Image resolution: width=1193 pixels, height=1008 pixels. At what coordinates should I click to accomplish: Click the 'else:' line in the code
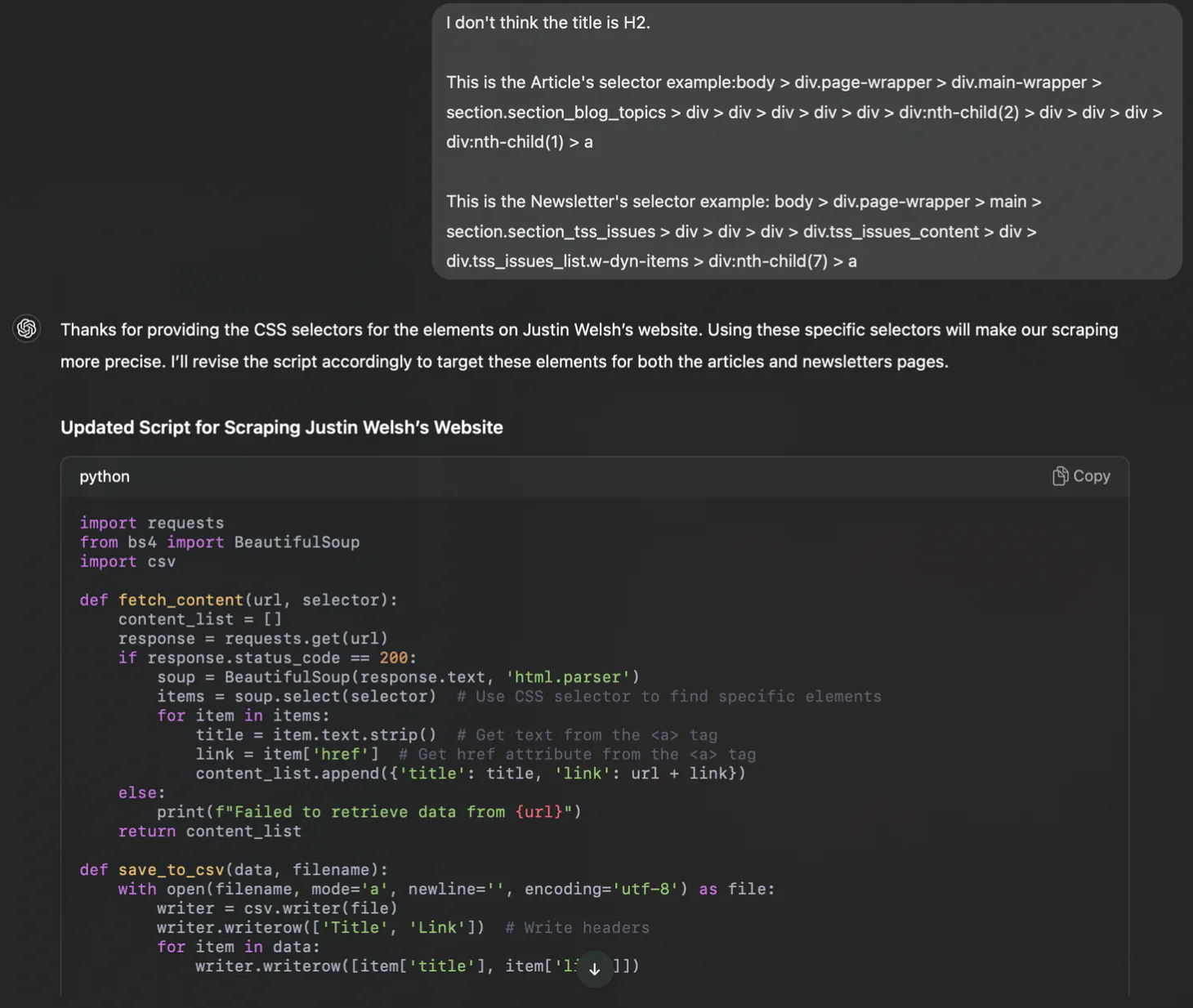click(x=142, y=793)
